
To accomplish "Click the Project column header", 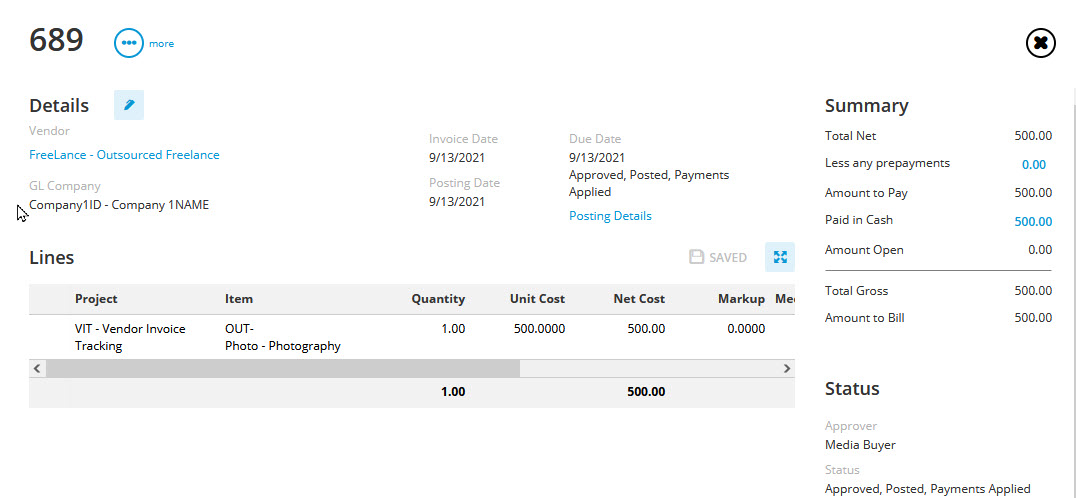I will [x=96, y=299].
